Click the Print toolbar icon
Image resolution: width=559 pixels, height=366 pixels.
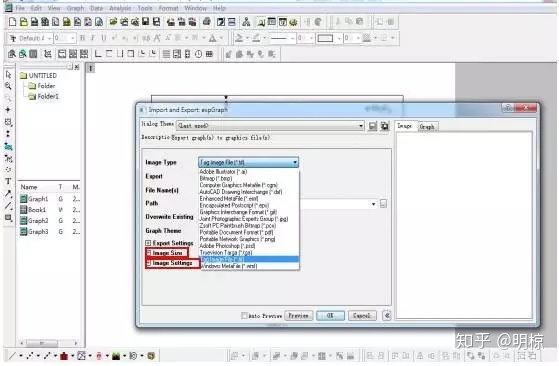pos(206,22)
